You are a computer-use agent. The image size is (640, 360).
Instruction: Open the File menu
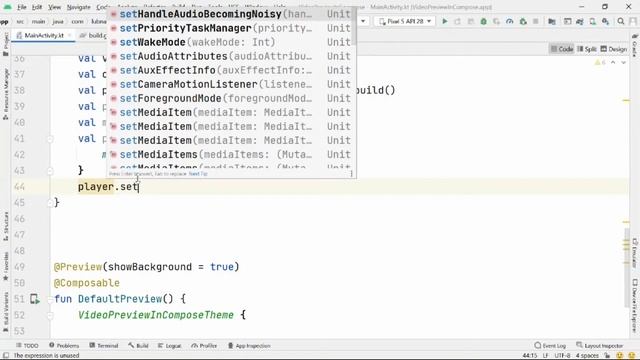[22, 7]
